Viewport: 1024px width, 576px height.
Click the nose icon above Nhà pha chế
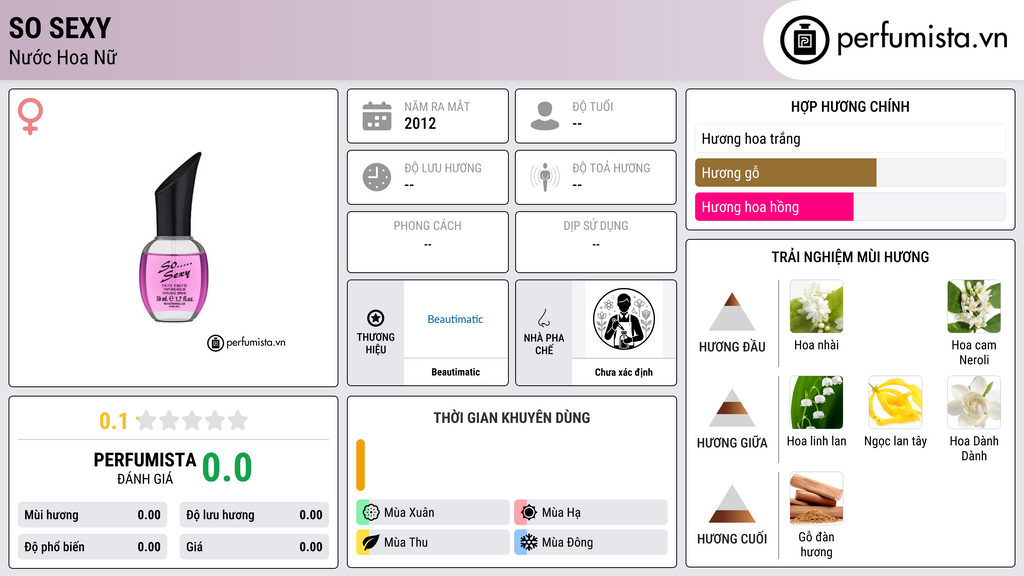tap(543, 318)
